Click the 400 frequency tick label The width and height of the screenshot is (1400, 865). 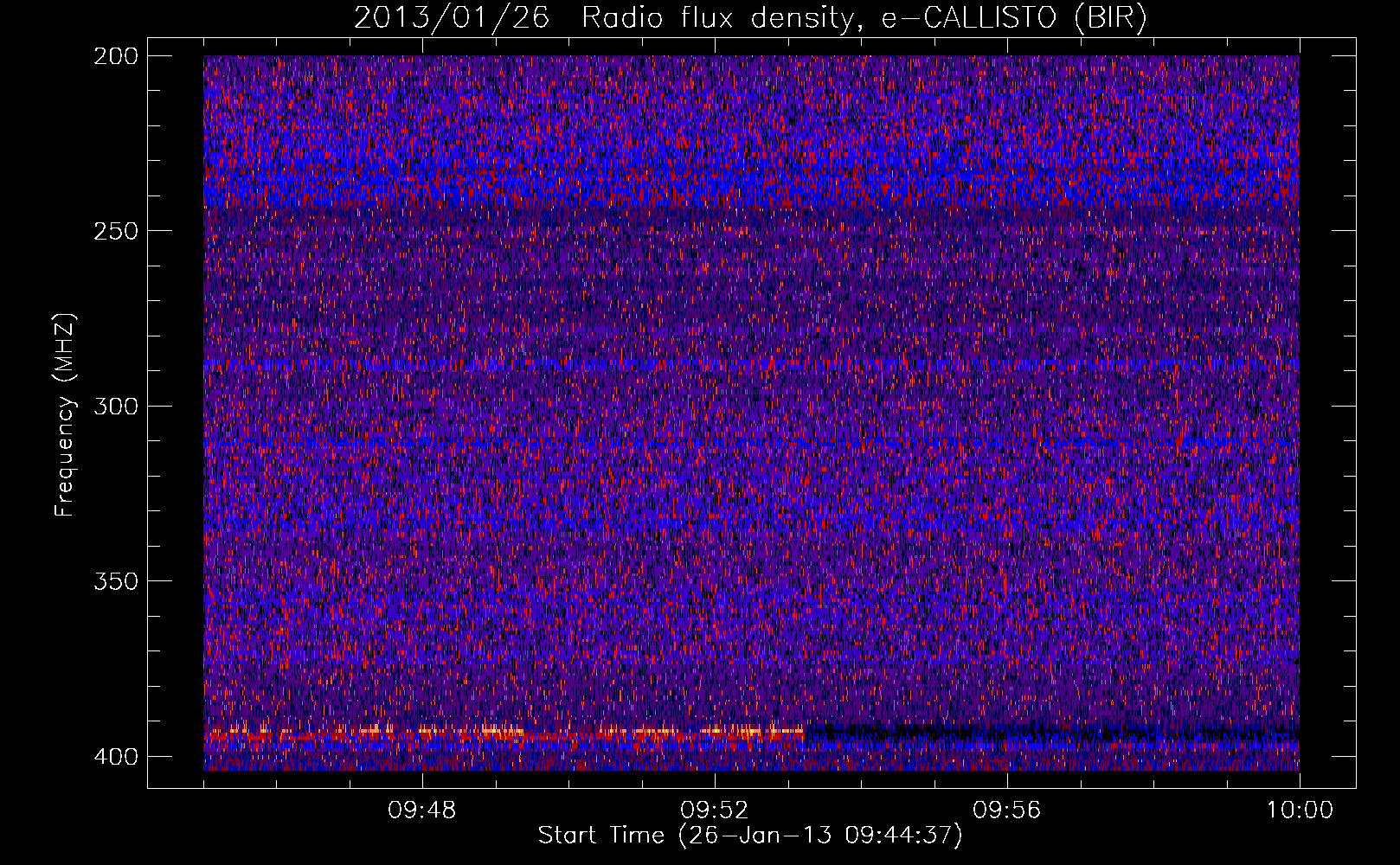coord(115,756)
